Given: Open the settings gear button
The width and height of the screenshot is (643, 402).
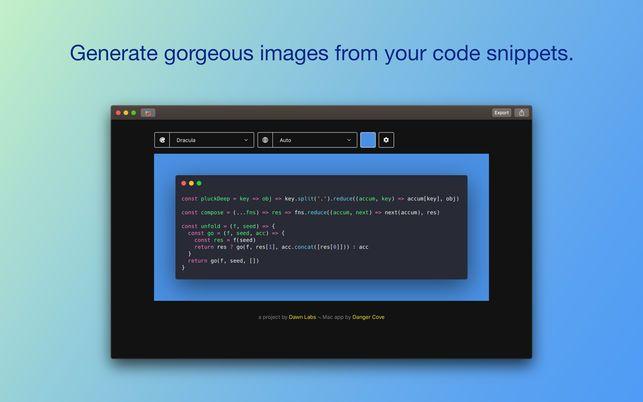Looking at the screenshot, I should point(386,140).
